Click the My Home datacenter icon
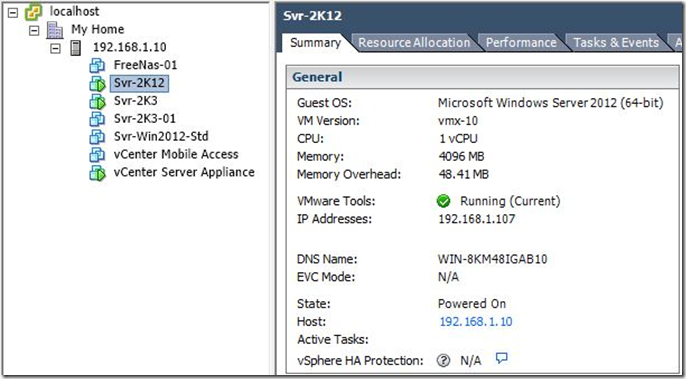This screenshot has height=379, width=686. (54, 30)
